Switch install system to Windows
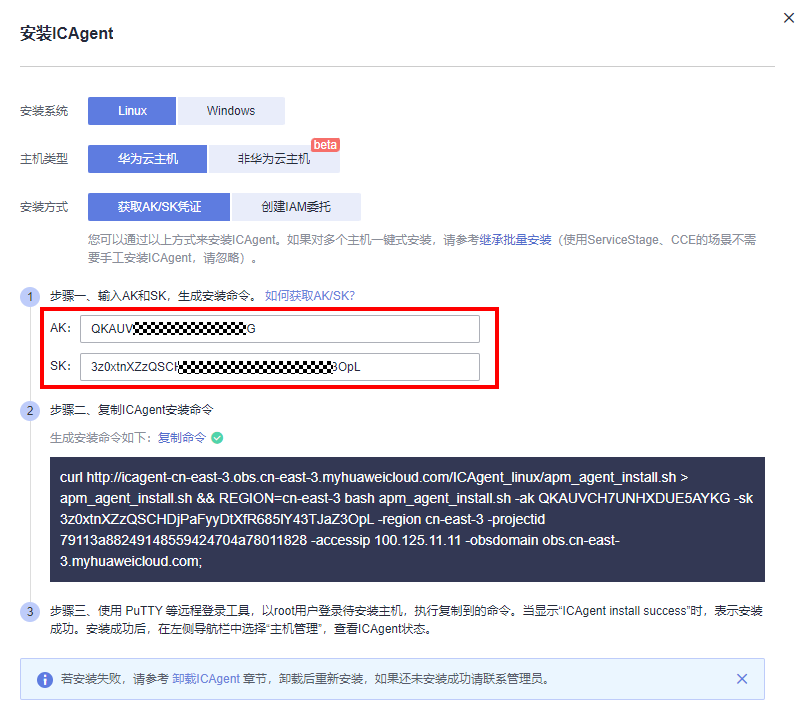 pos(231,111)
